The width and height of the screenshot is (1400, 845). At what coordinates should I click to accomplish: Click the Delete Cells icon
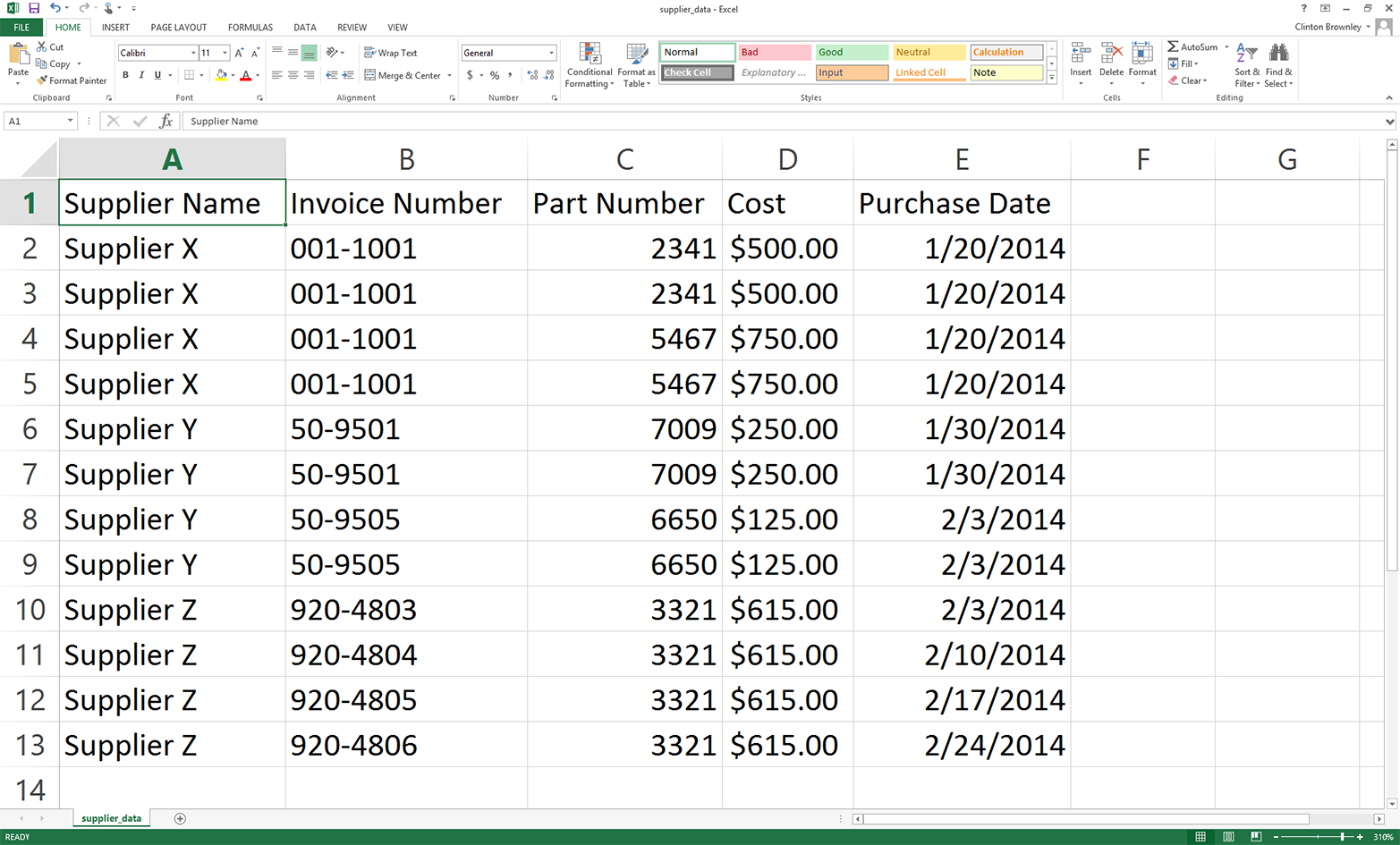[x=1111, y=57]
